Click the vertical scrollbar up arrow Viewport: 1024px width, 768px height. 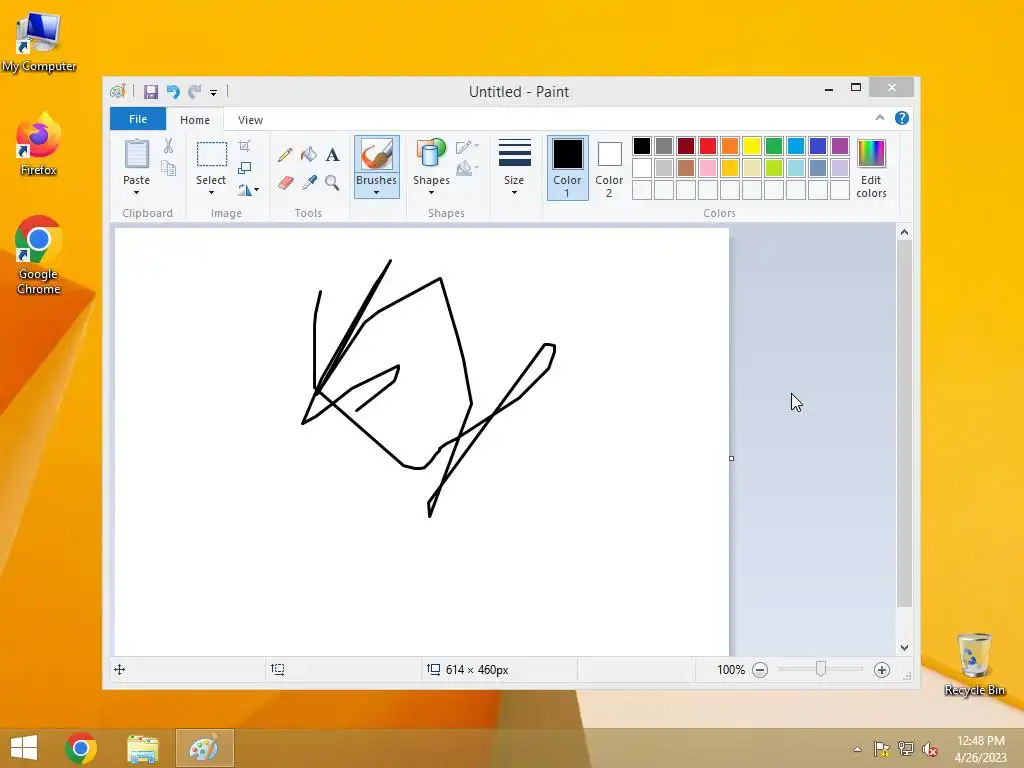tap(904, 232)
